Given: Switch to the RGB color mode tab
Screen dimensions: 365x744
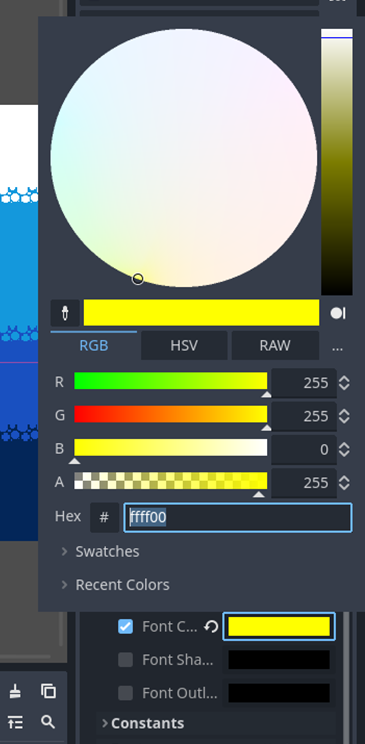Looking at the screenshot, I should coord(94,345).
